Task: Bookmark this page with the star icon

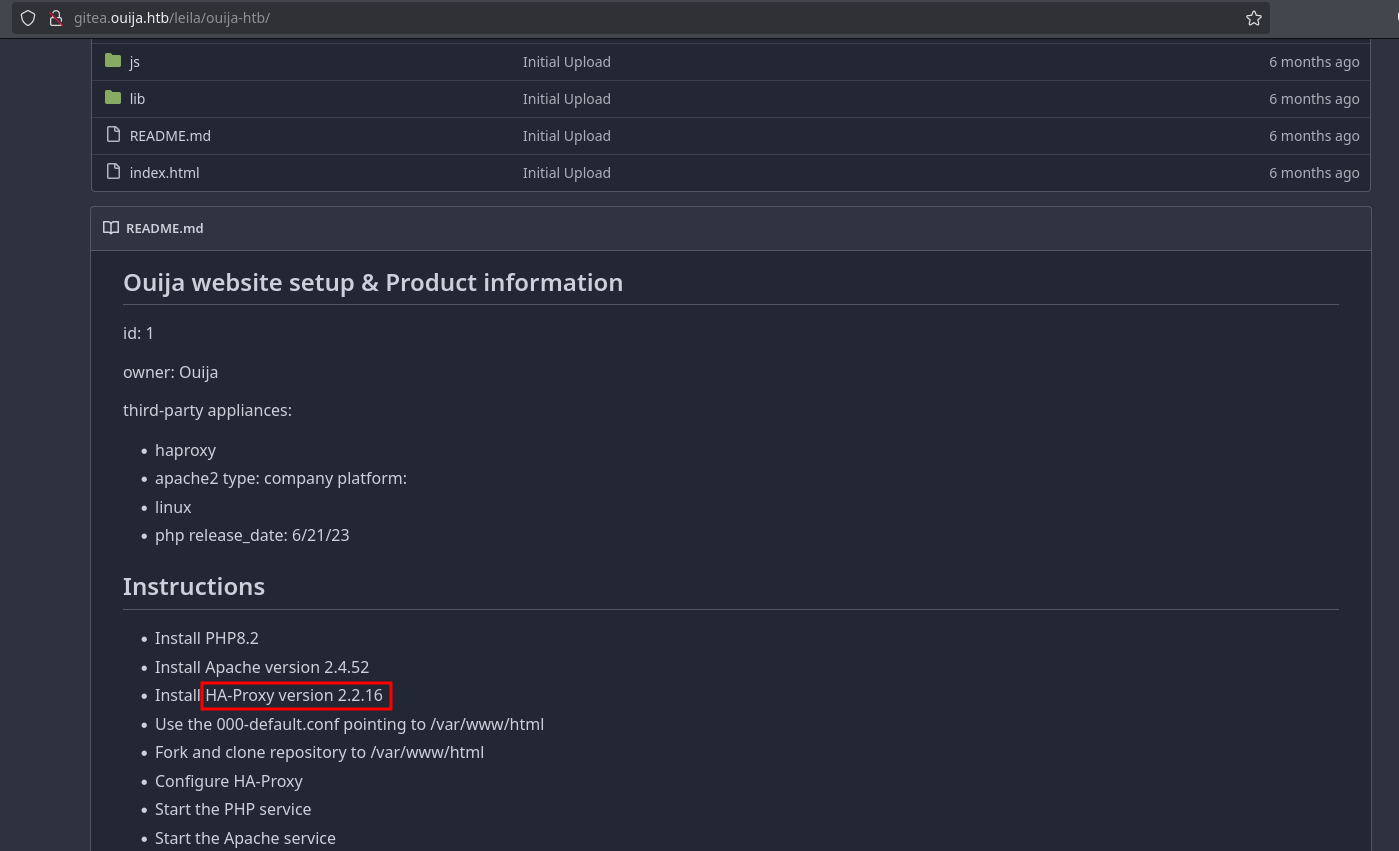Action: tap(1254, 18)
